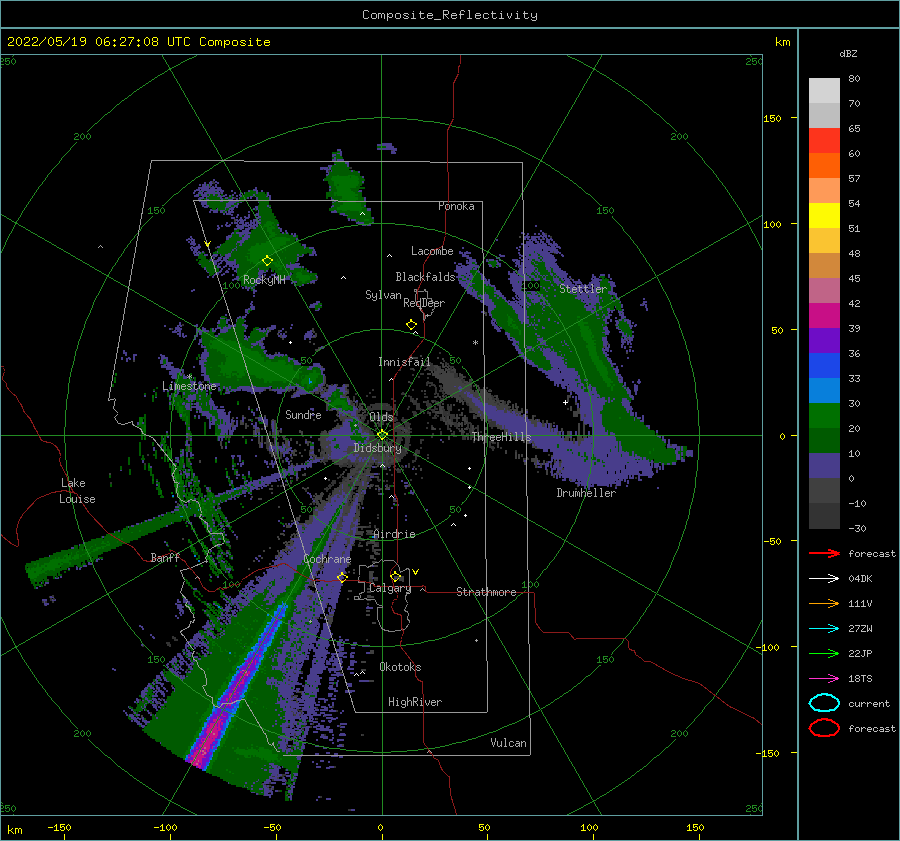Select the red forecast ellipse icon
This screenshot has width=900, height=841.
tap(824, 728)
